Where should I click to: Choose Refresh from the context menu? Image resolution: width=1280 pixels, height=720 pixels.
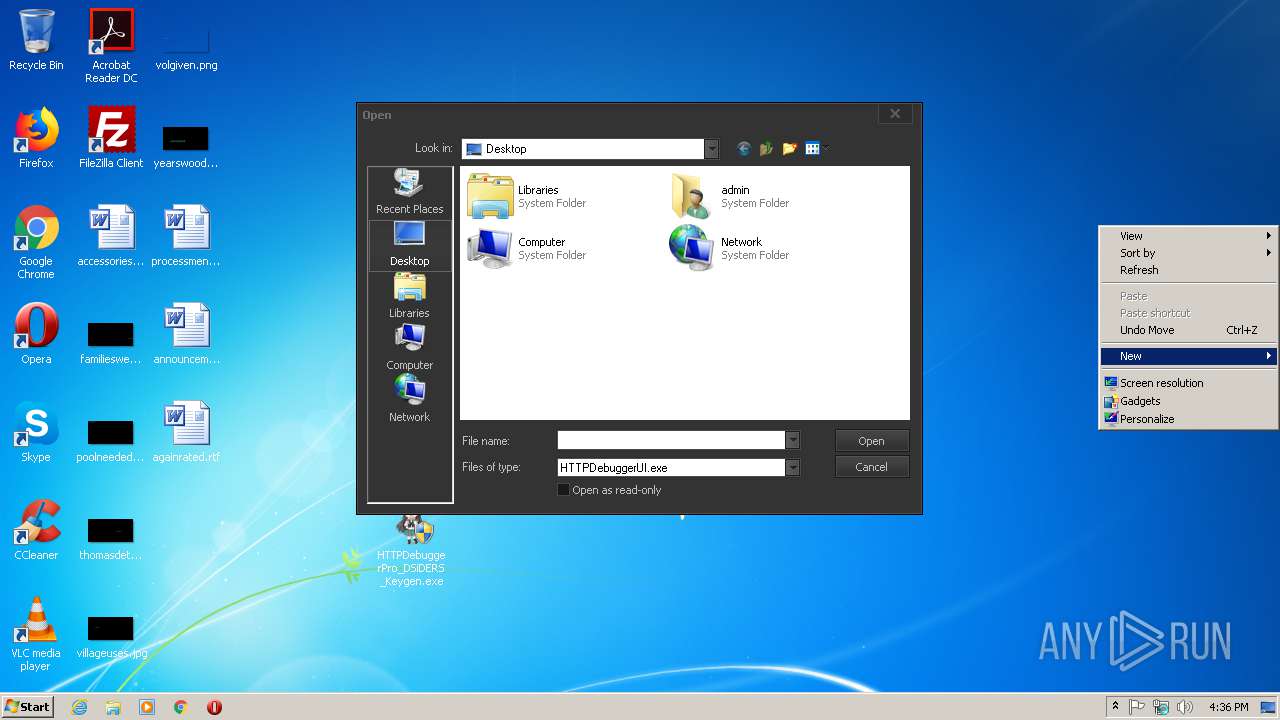pos(1188,270)
